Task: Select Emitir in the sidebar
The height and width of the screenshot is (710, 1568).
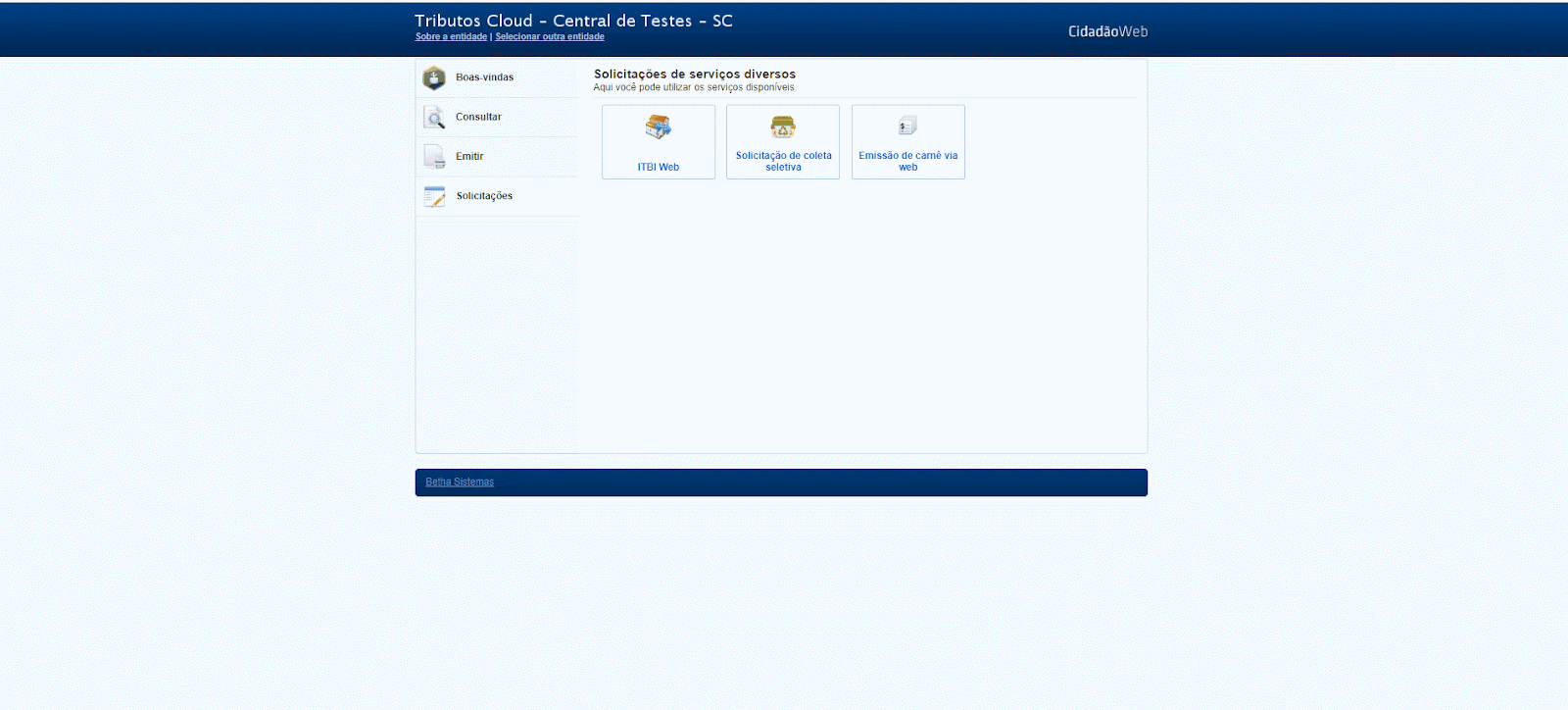Action: pyautogui.click(x=469, y=157)
